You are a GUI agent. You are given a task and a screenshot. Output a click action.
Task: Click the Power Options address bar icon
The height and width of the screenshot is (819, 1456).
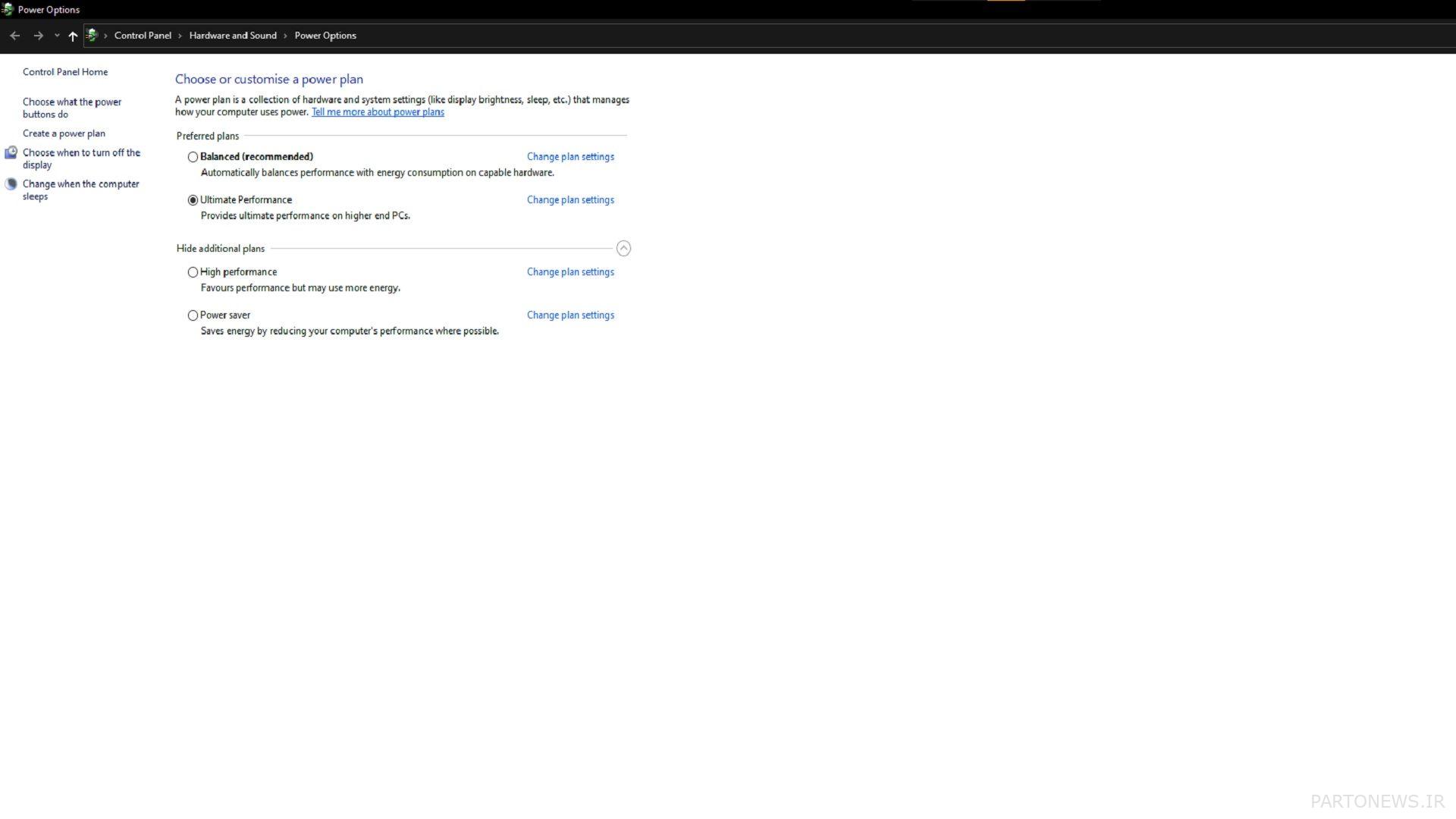click(92, 35)
